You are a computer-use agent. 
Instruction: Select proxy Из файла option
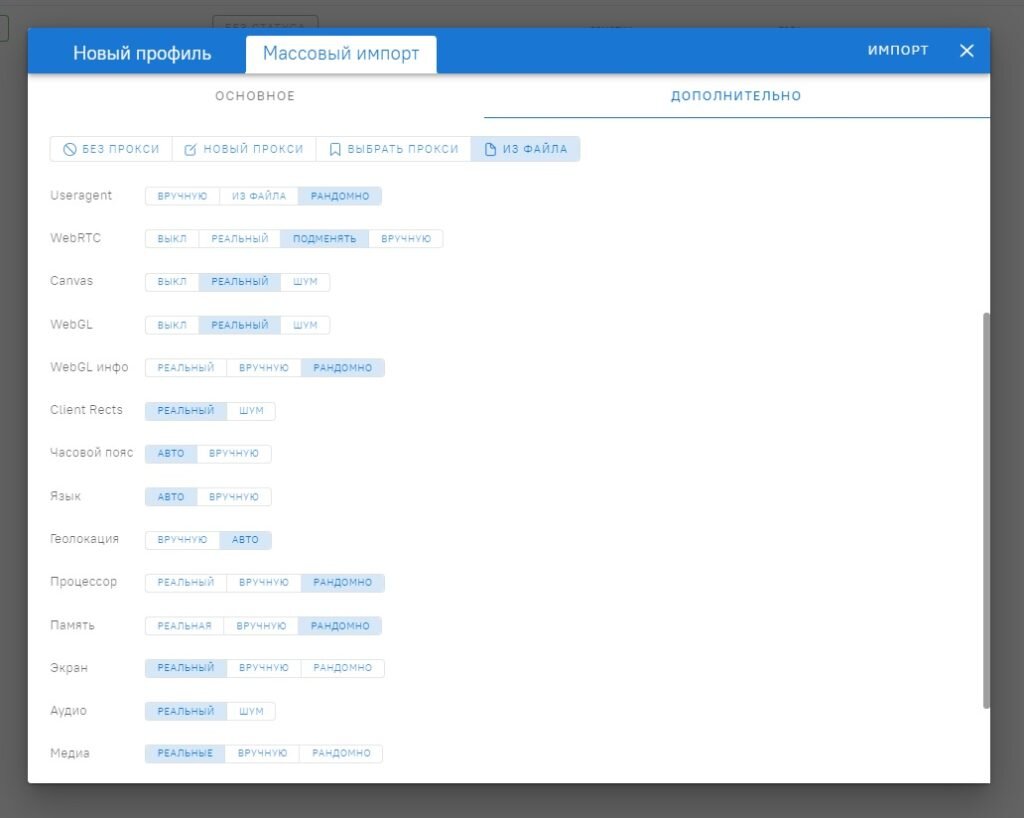526,149
